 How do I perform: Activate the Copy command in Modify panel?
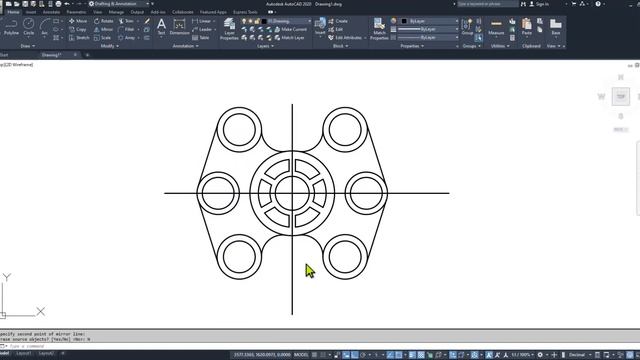pyautogui.click(x=78, y=29)
